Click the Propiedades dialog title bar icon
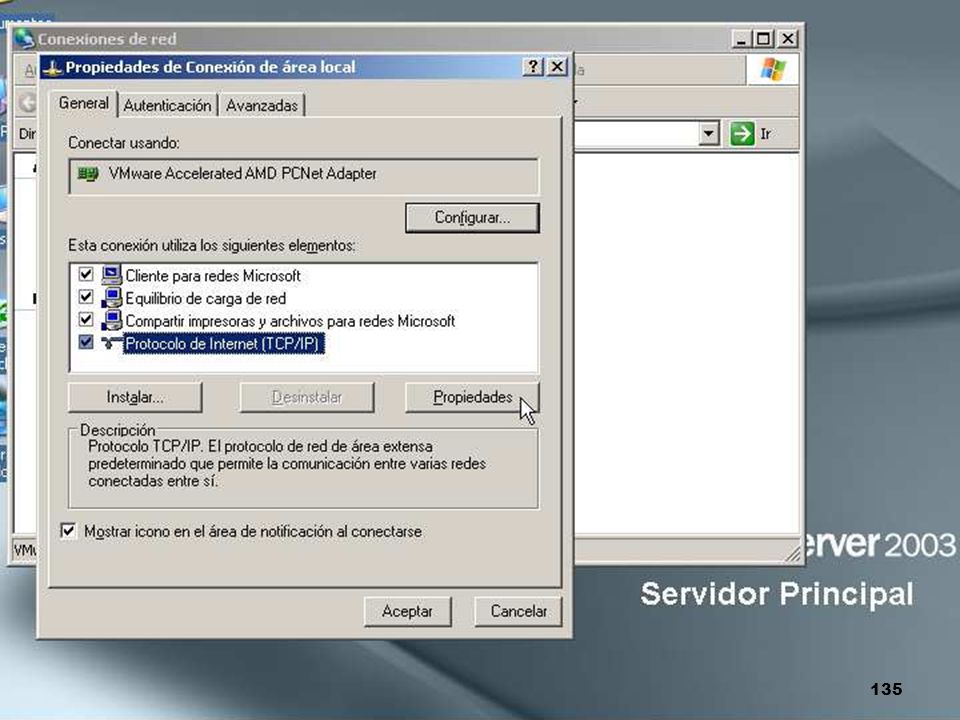This screenshot has width=960, height=720. 53,67
